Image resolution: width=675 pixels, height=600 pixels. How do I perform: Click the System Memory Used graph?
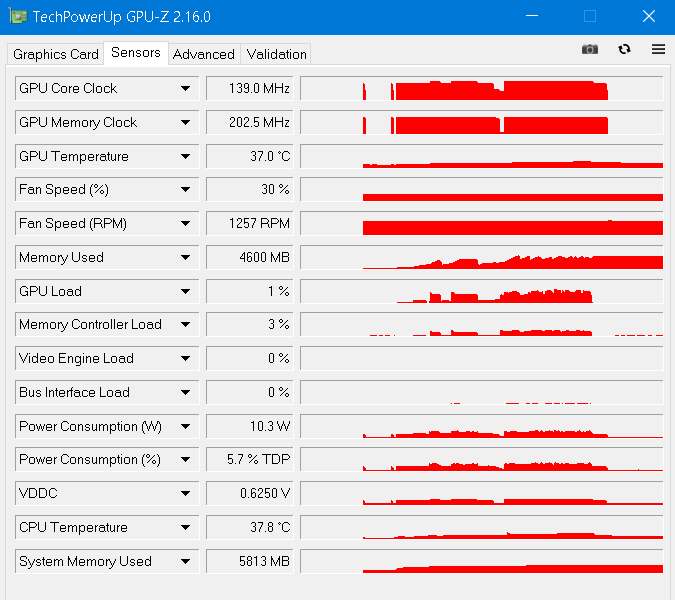click(482, 561)
